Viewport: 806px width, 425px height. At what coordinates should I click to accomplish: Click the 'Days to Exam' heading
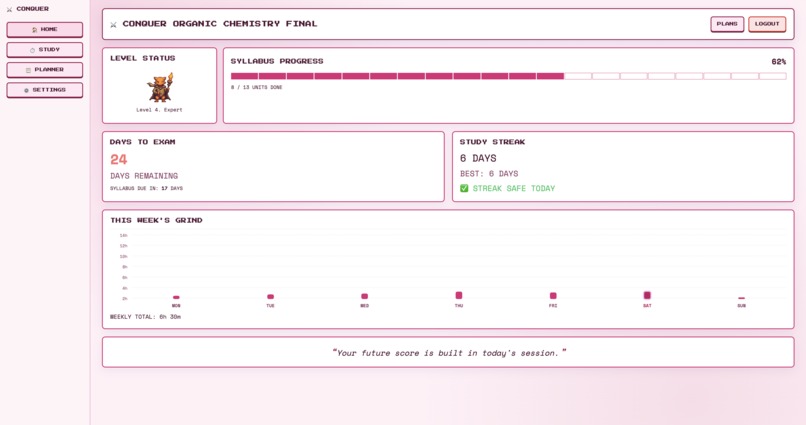coord(142,142)
